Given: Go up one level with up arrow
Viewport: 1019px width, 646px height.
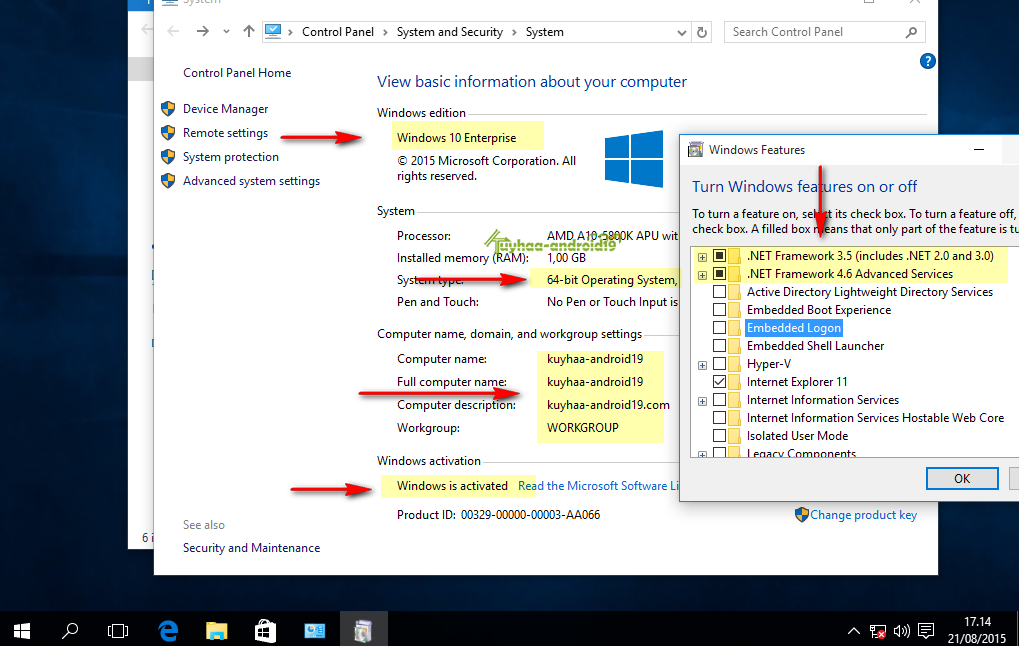Looking at the screenshot, I should 249,31.
